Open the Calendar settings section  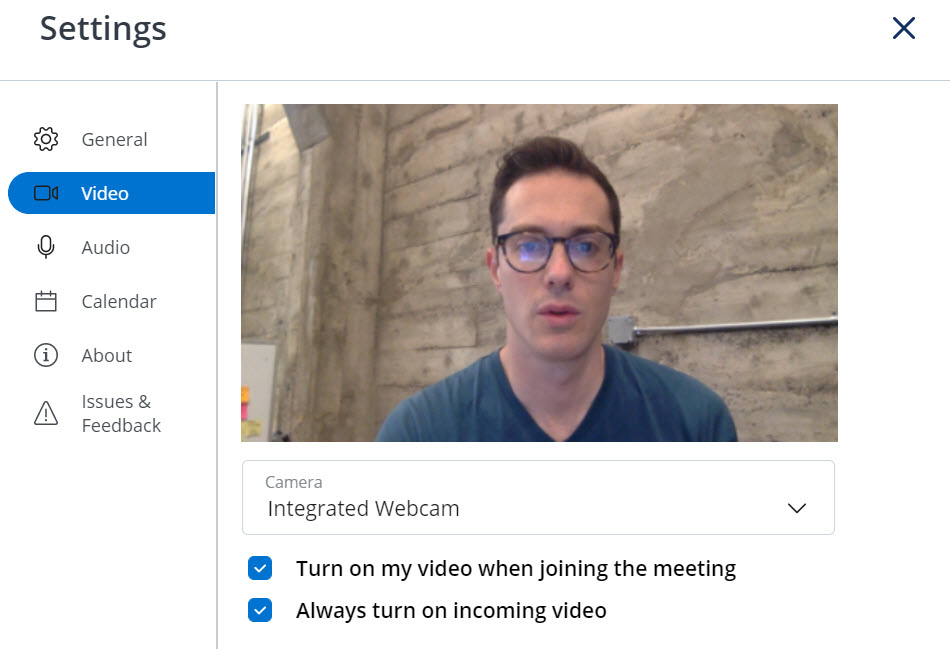coord(112,301)
